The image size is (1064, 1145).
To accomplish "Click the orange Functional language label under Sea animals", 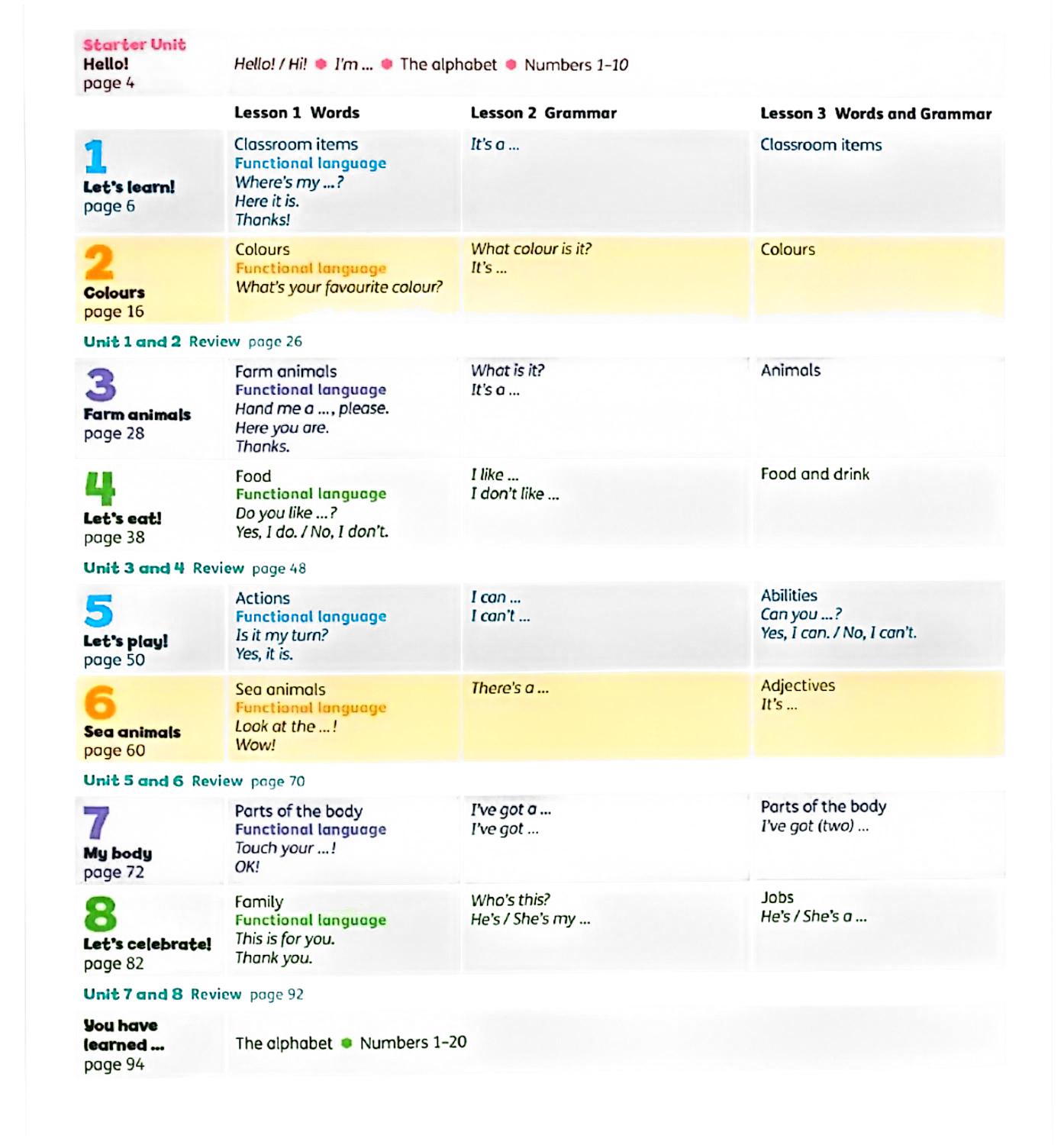I will [311, 708].
